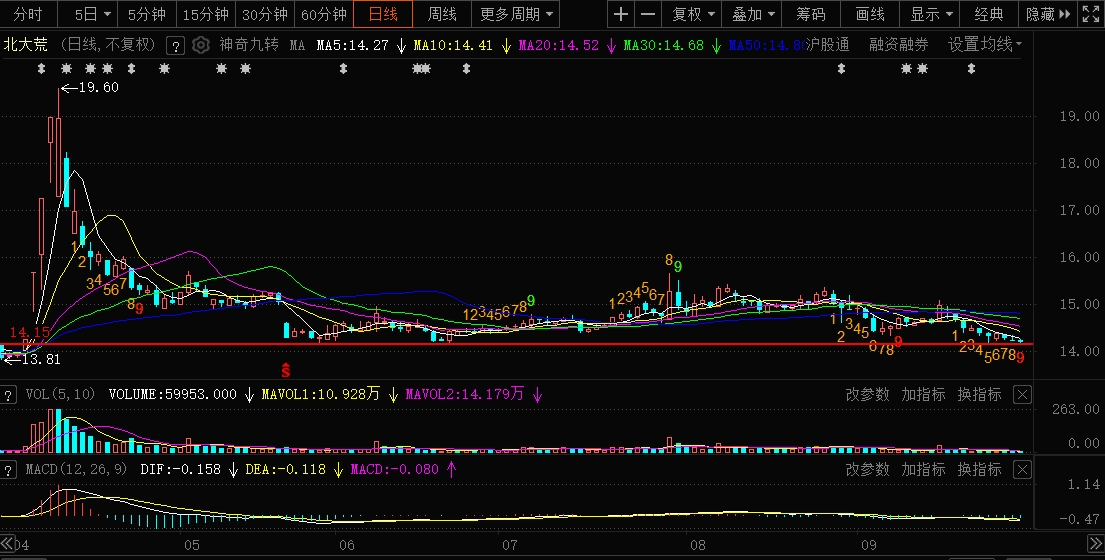Click the 19.60 high price label

coord(99,88)
